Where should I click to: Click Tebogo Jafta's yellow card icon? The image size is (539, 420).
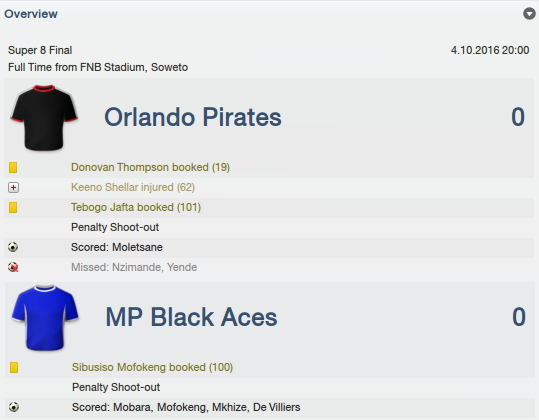(13, 207)
